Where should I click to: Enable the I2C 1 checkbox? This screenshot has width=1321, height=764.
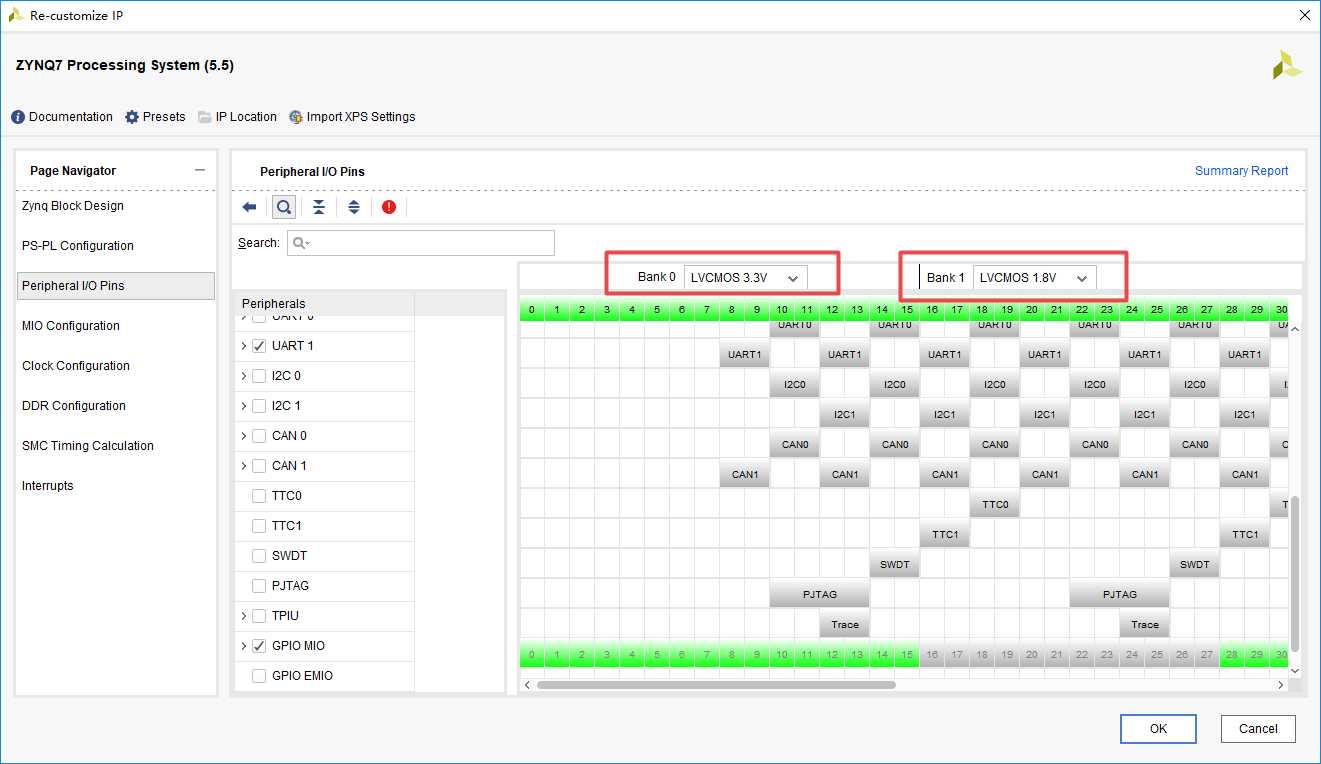pyautogui.click(x=259, y=406)
